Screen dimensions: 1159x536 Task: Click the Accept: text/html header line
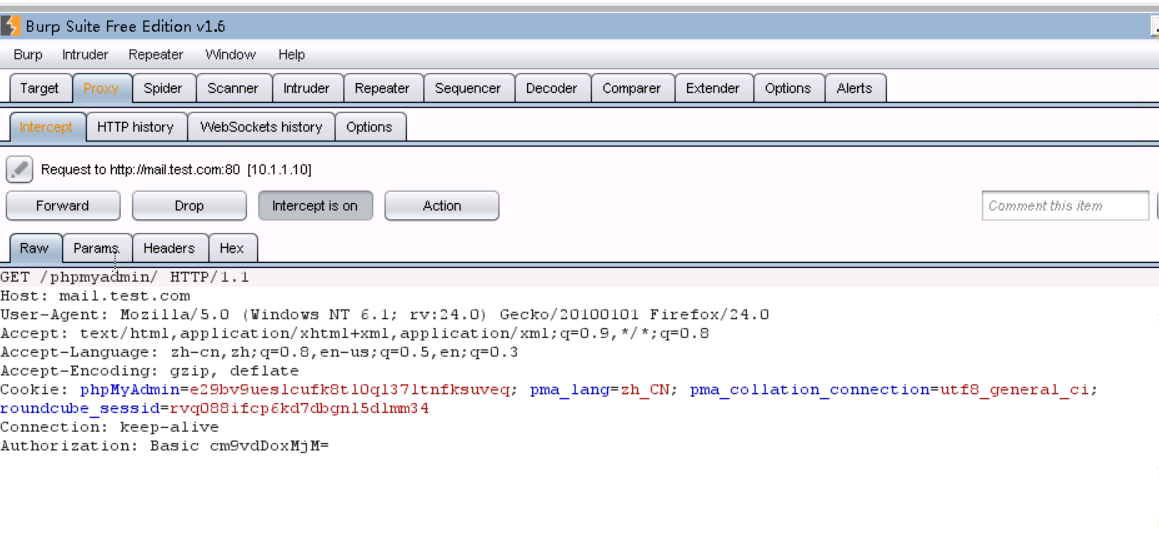tap(355, 333)
